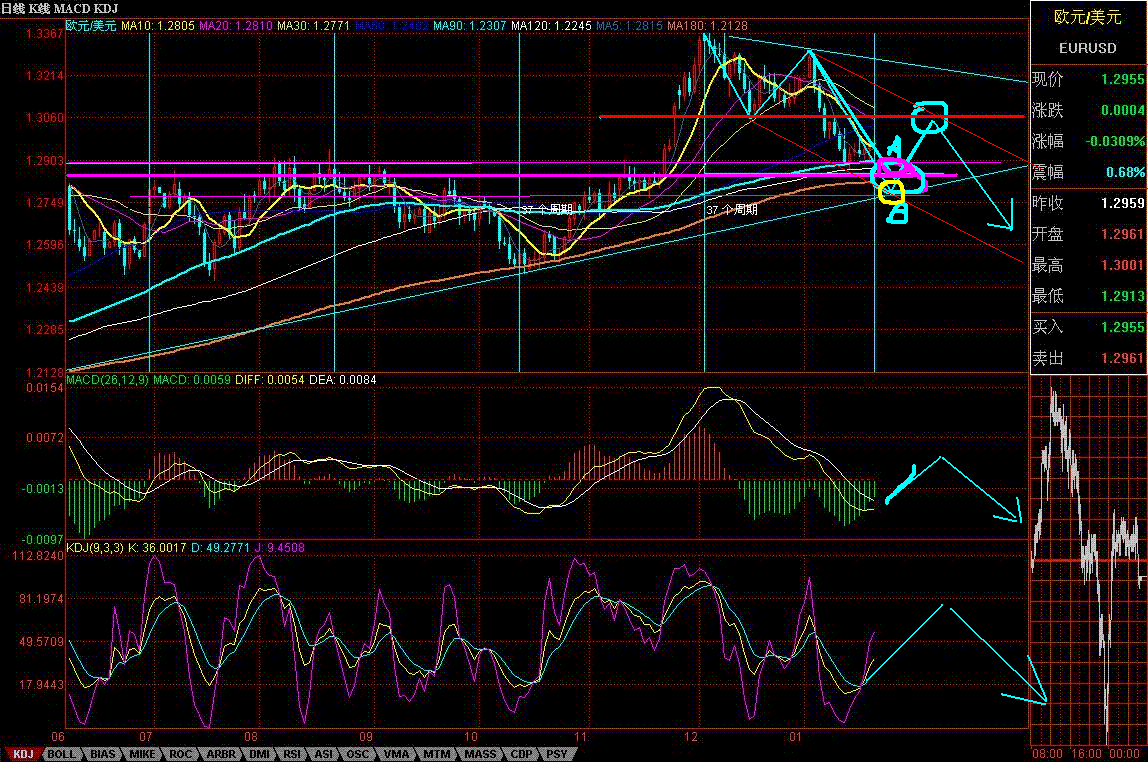Viewport: 1148px width, 762px height.
Task: Click the 日线 period label in title
Action: tap(12, 9)
